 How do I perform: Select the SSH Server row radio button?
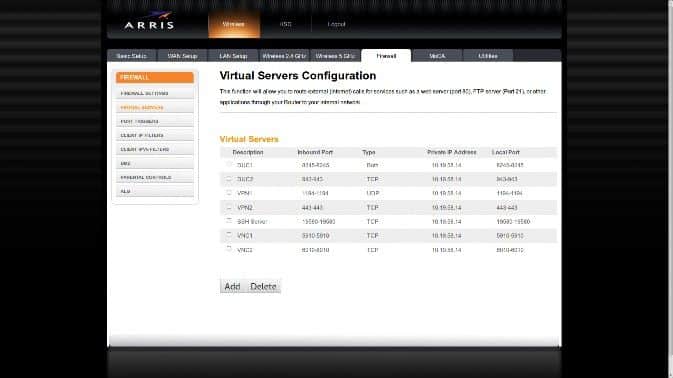point(229,221)
